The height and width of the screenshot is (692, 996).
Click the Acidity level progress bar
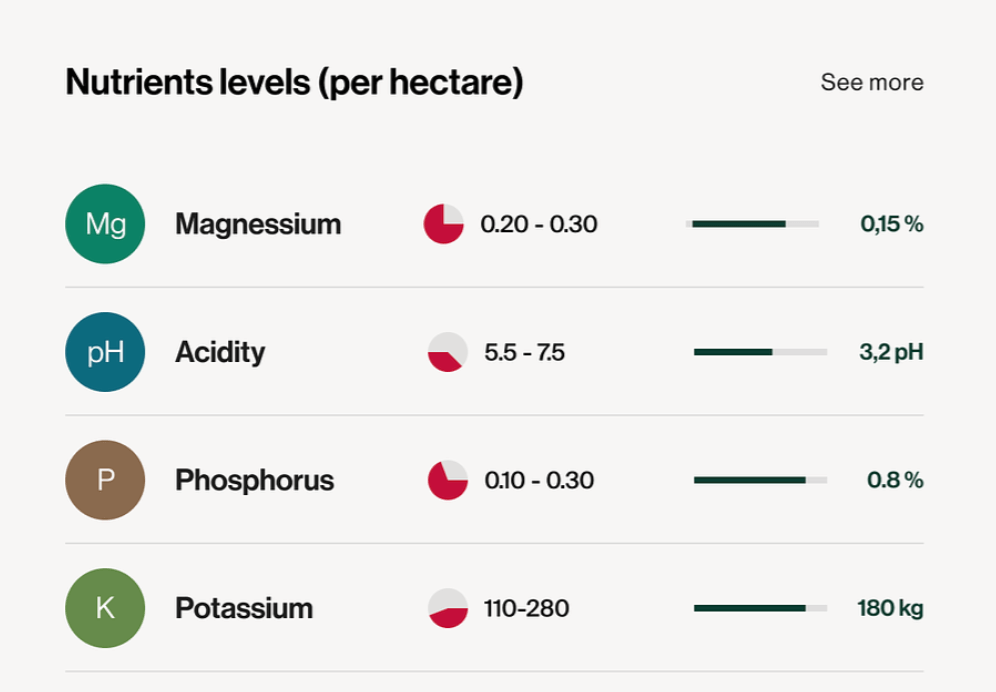coord(760,352)
